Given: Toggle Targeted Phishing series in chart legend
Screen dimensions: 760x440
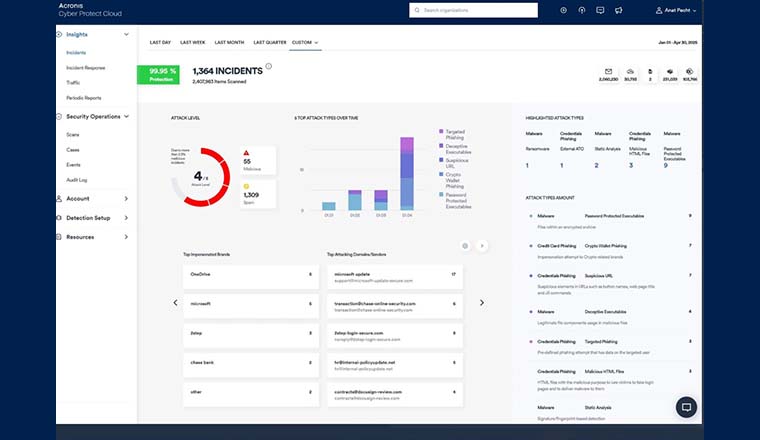Looking at the screenshot, I should (441, 131).
